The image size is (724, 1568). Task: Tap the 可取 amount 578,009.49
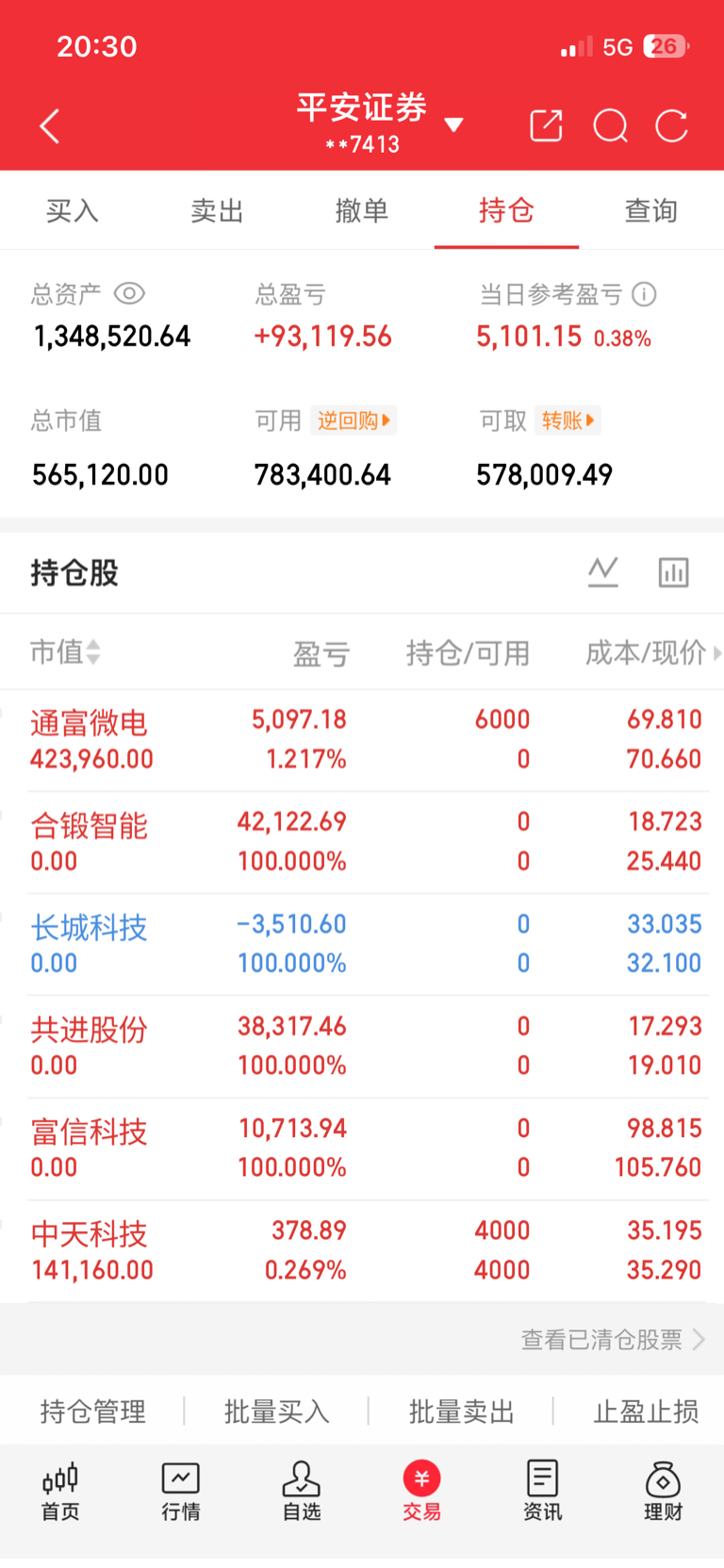(x=544, y=474)
